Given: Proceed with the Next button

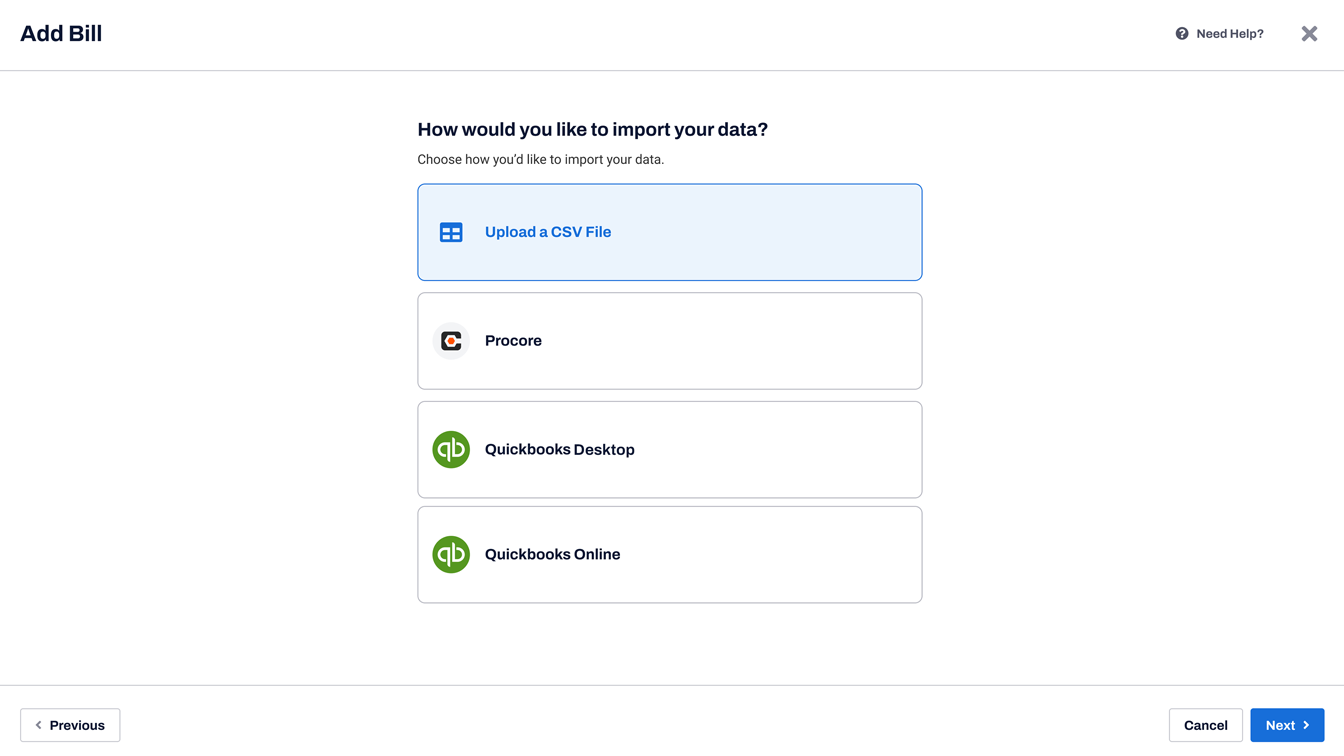Looking at the screenshot, I should 1287,725.
